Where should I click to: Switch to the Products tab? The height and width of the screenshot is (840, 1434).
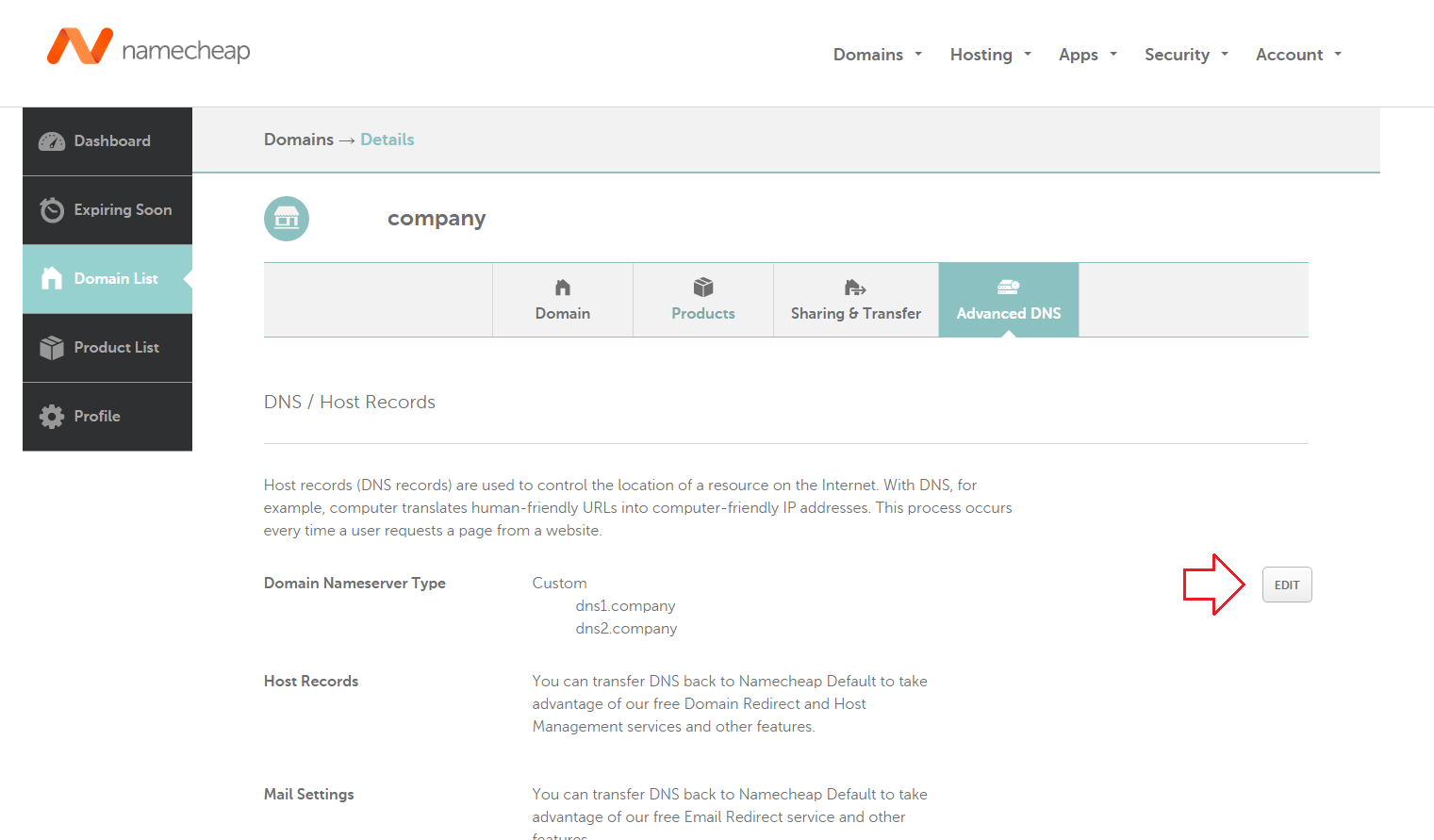(x=703, y=300)
